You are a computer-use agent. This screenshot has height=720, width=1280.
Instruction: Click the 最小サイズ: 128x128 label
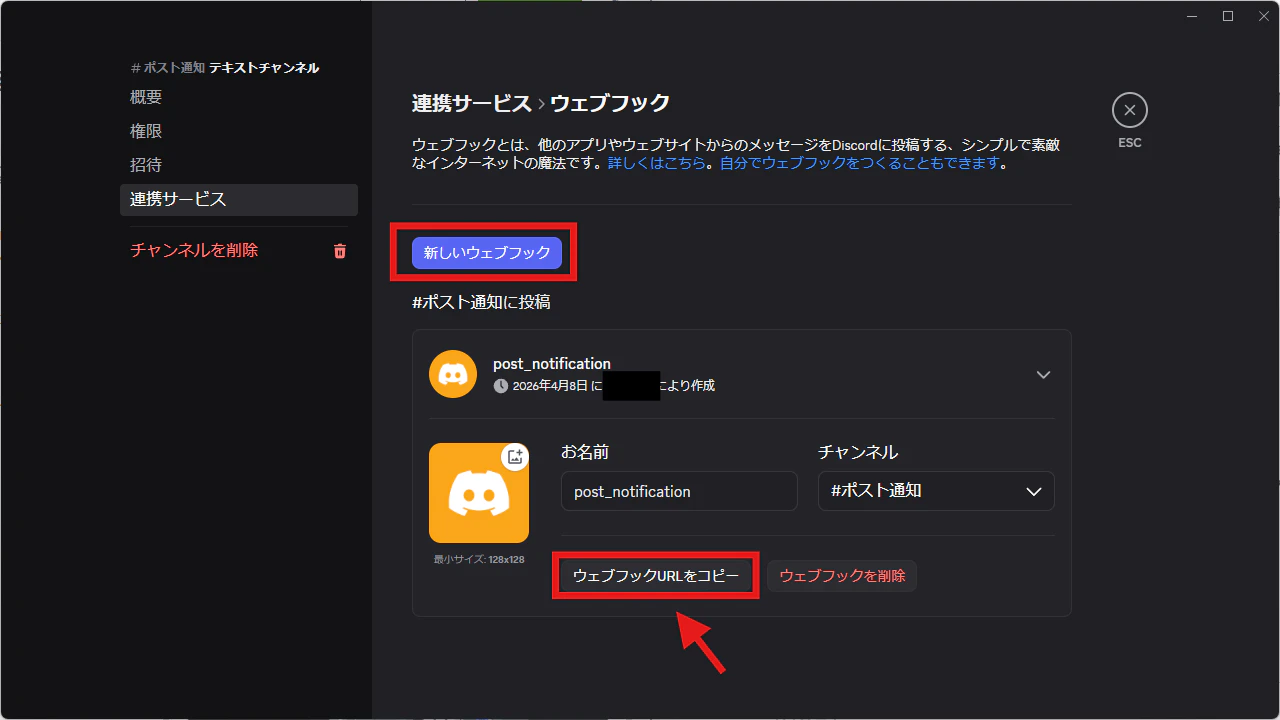coord(479,559)
